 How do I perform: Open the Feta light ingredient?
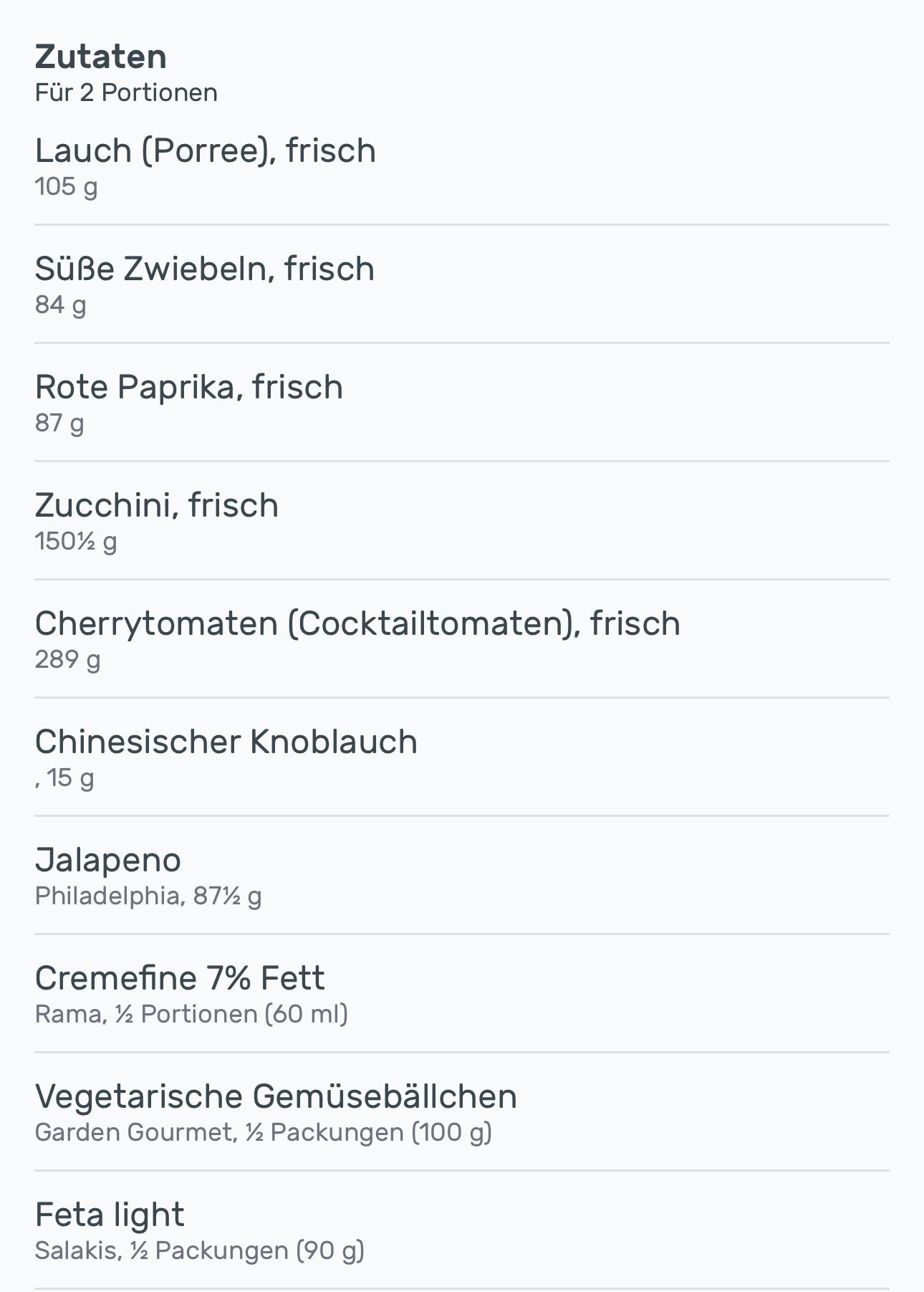click(x=109, y=1215)
